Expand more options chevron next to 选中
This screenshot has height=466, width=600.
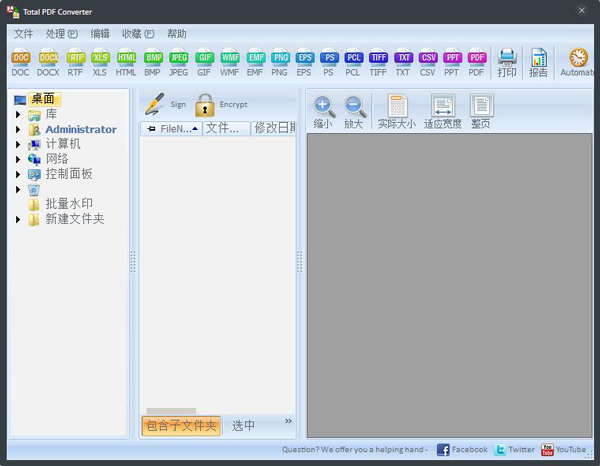pyautogui.click(x=288, y=421)
